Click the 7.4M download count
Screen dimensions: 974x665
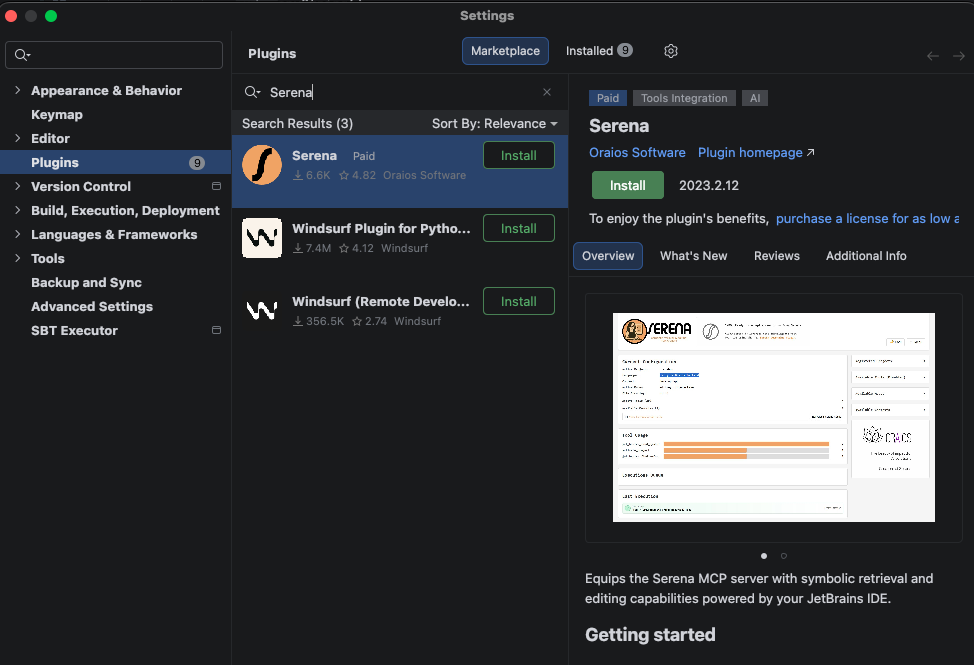pos(312,248)
